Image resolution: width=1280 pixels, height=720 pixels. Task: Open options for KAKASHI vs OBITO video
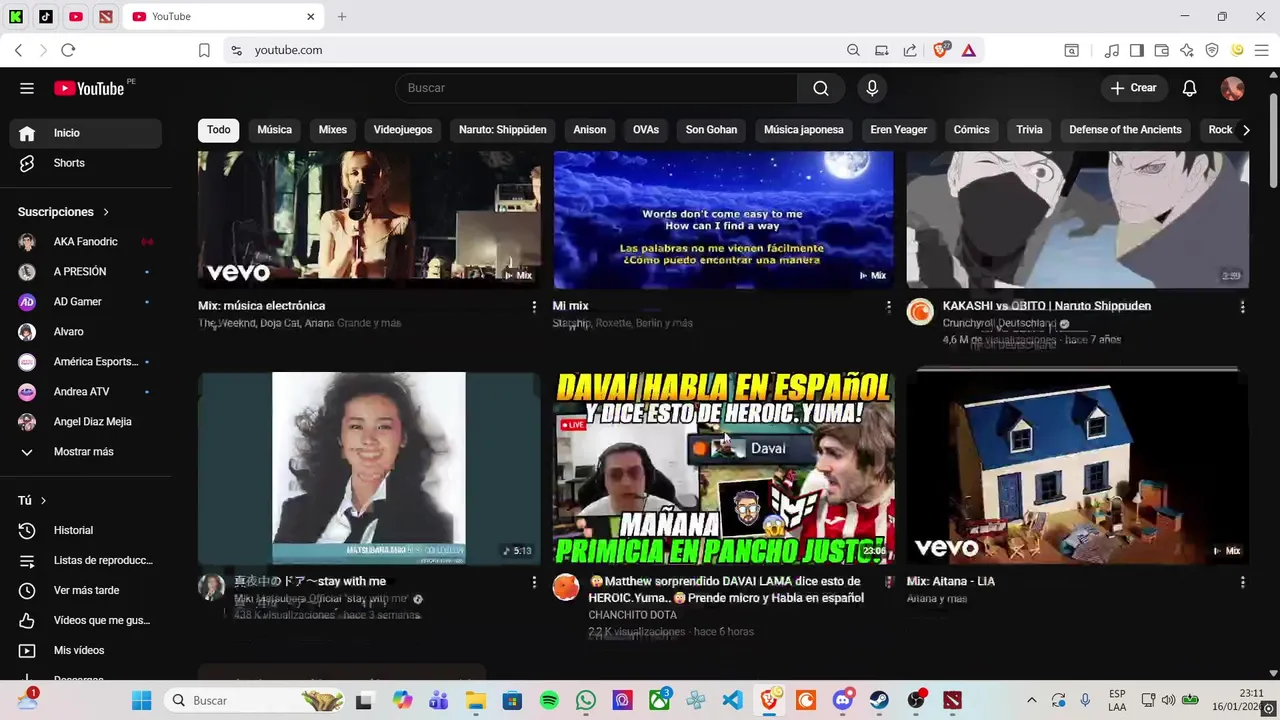1243,307
